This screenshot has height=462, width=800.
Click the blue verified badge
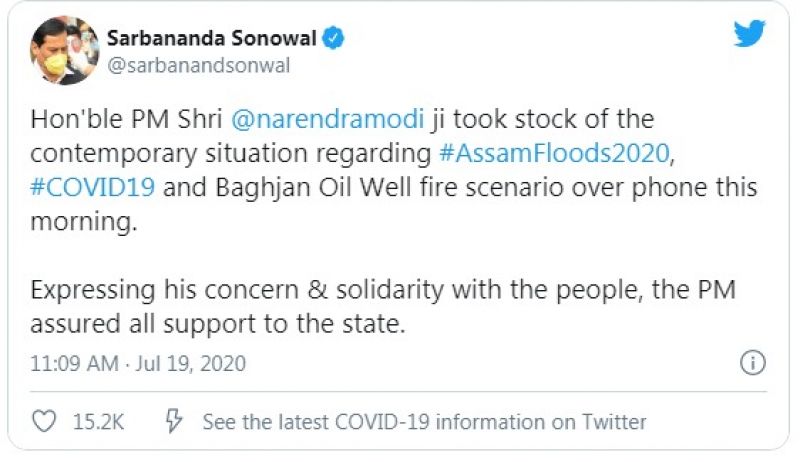pos(335,39)
